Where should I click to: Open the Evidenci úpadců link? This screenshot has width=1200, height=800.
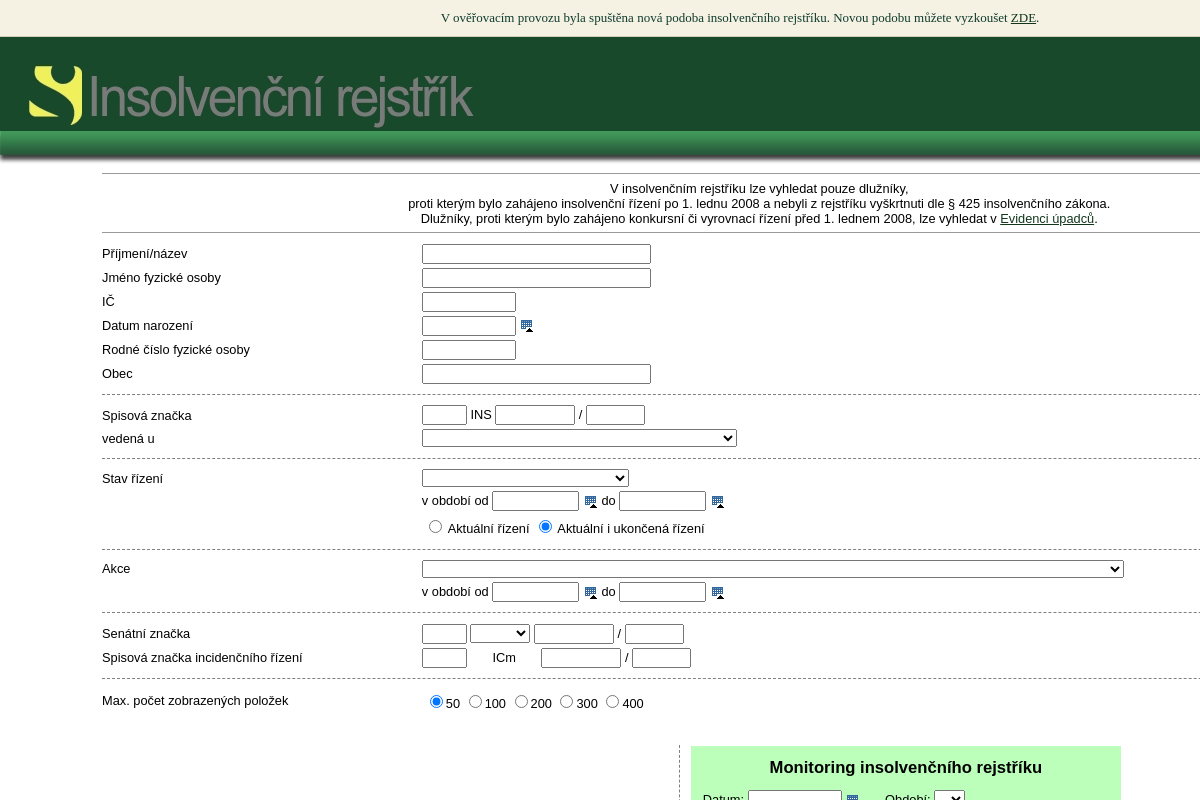(1046, 219)
